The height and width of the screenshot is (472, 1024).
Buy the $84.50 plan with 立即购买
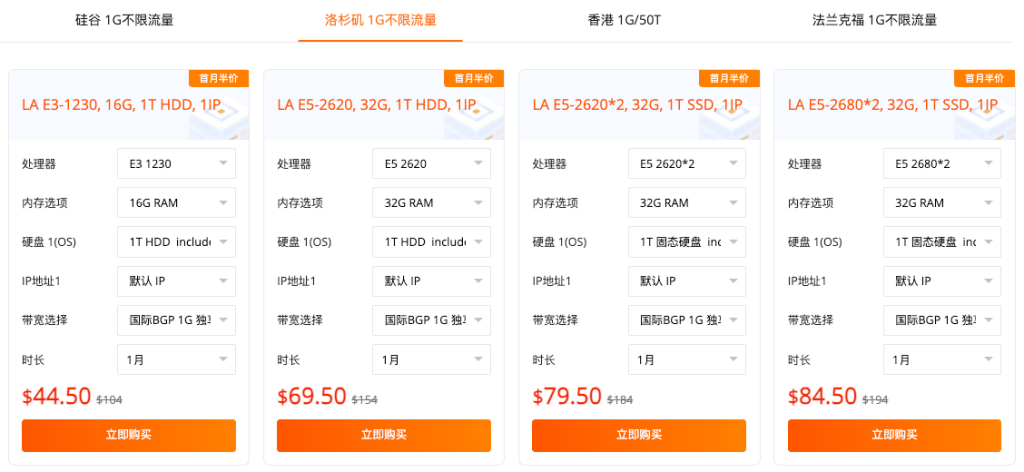(894, 435)
